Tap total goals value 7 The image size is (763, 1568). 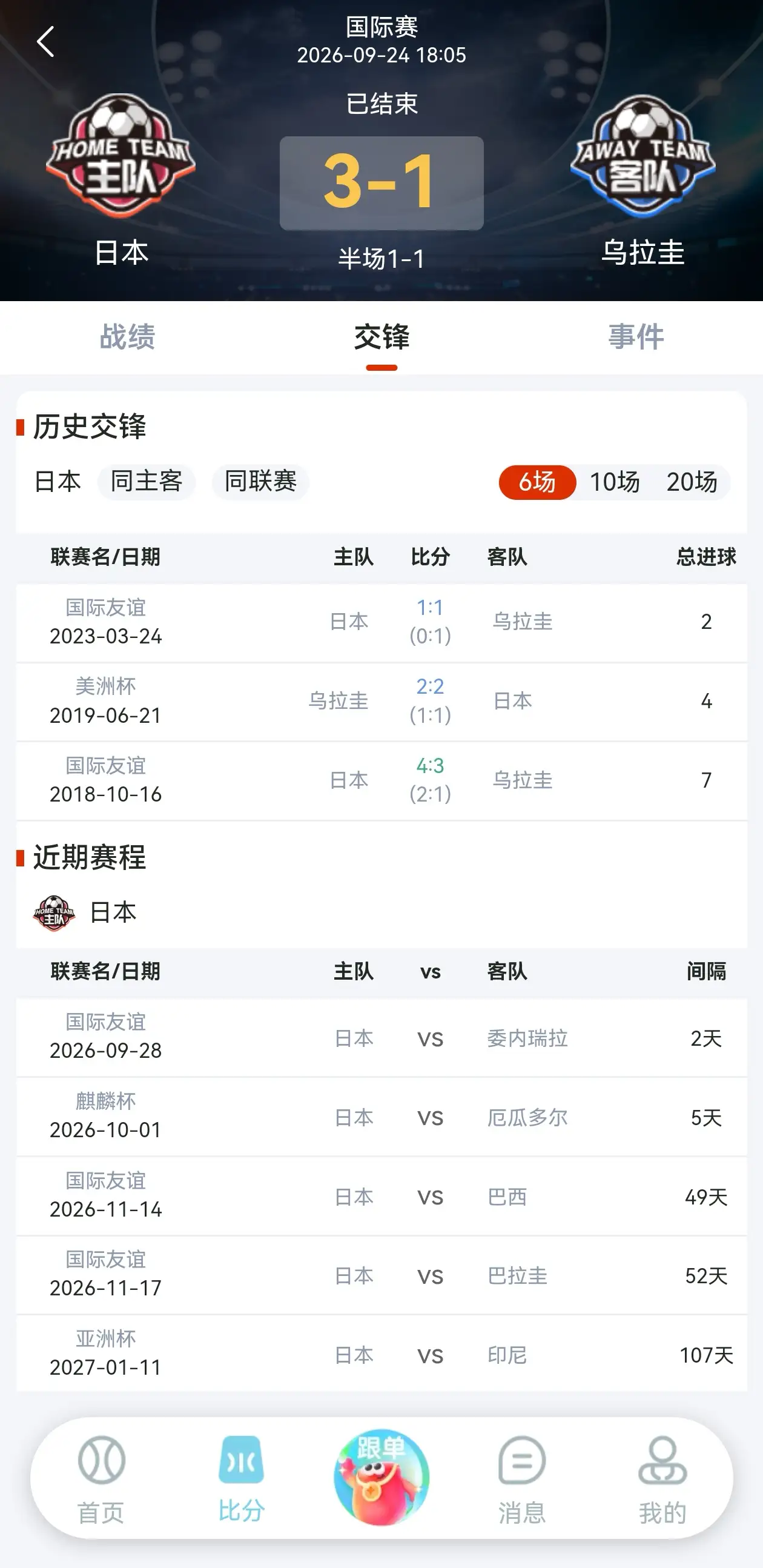coord(707,780)
